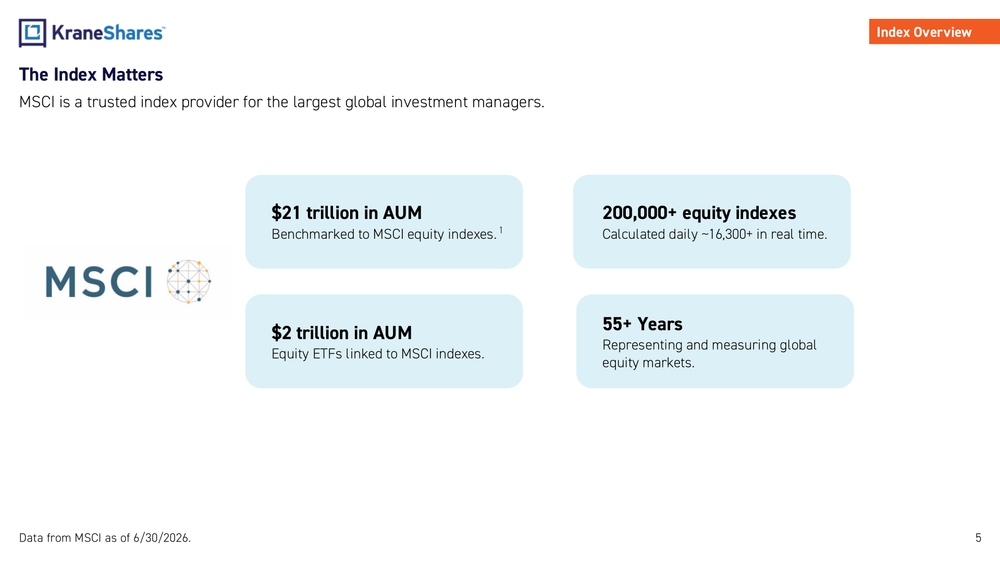
Task: Click the $21 trillion in AUM card
Action: 384,222
